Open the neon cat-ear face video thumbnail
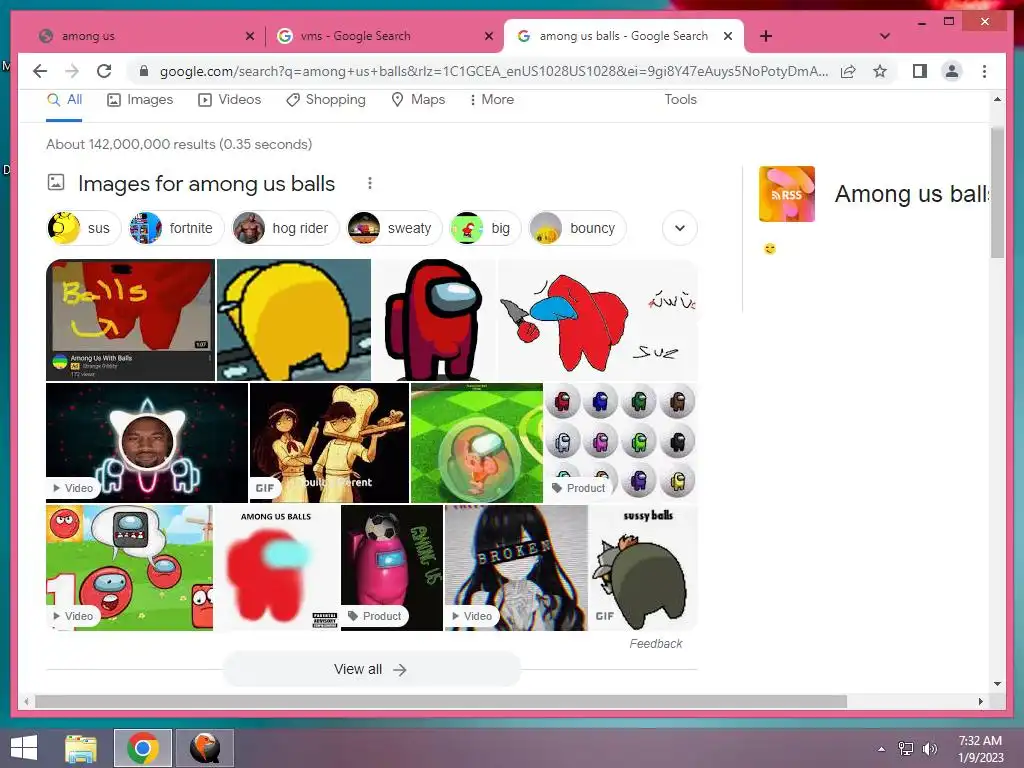Viewport: 1024px width, 768px height. [x=147, y=443]
